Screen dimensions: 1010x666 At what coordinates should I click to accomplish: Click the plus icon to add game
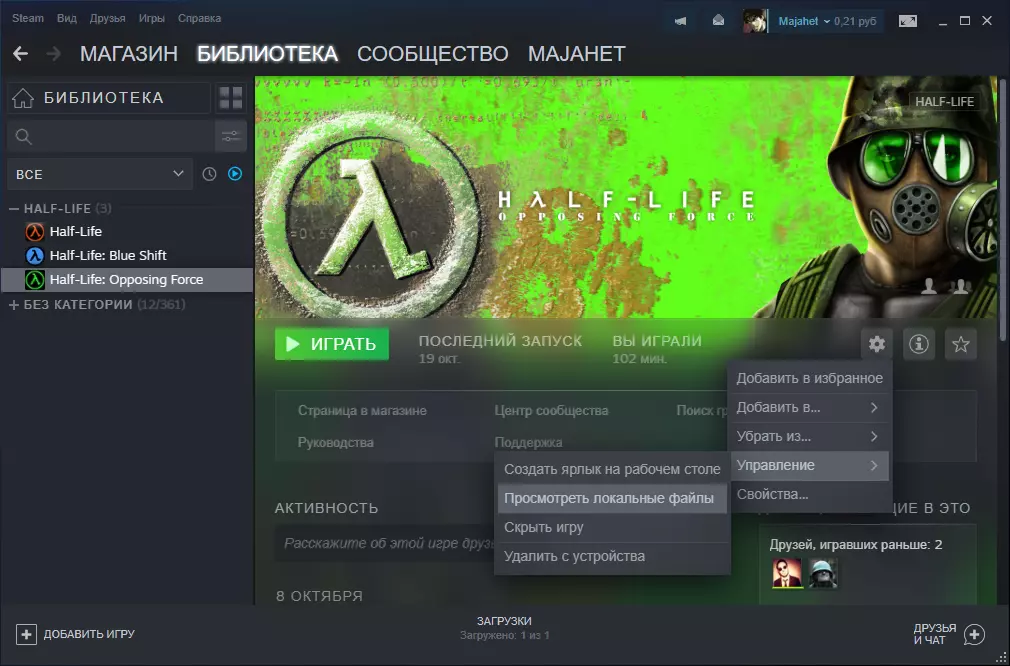coord(26,634)
